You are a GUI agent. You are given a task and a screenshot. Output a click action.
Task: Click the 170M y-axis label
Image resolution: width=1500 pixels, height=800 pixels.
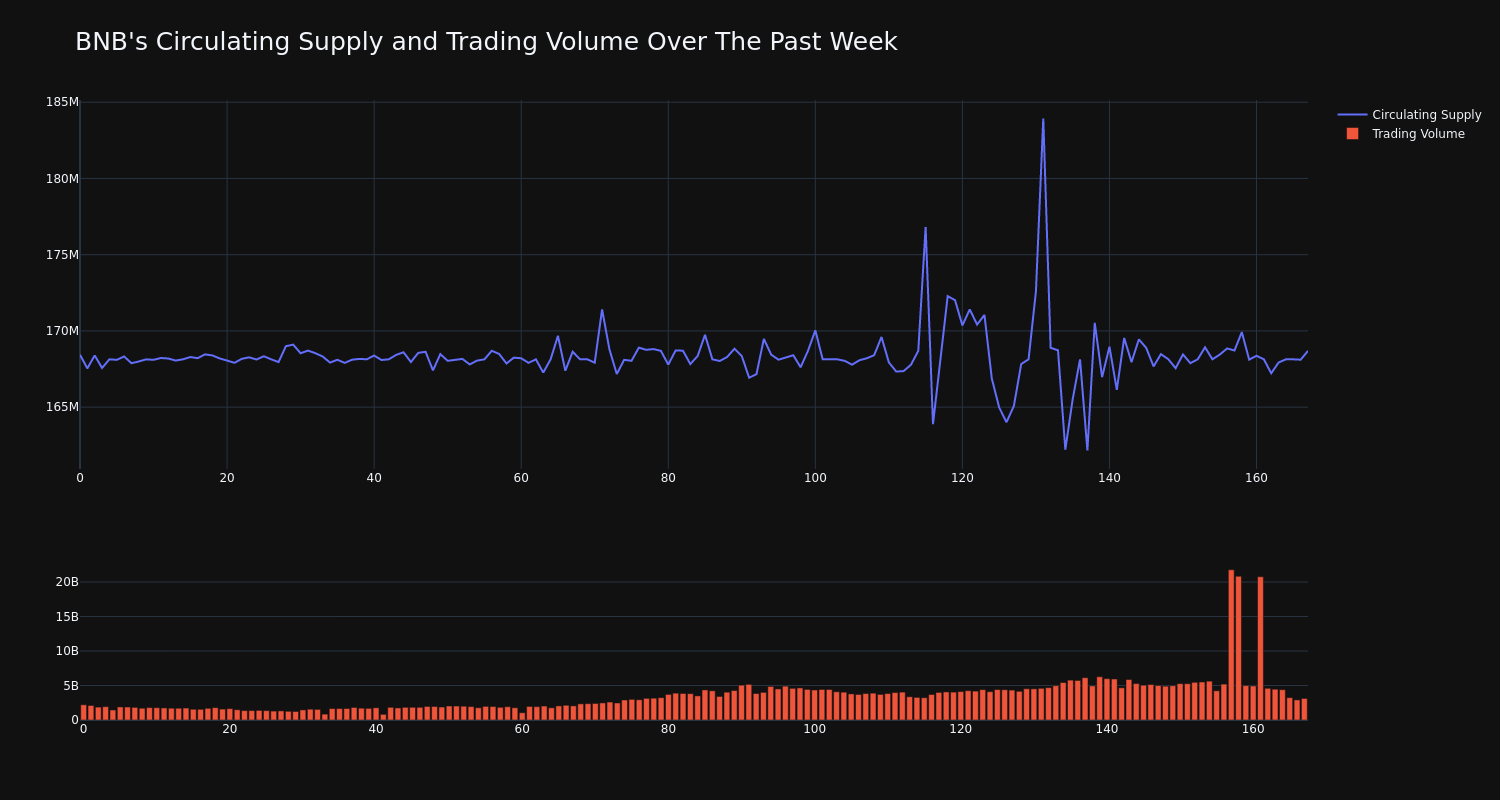pos(62,331)
